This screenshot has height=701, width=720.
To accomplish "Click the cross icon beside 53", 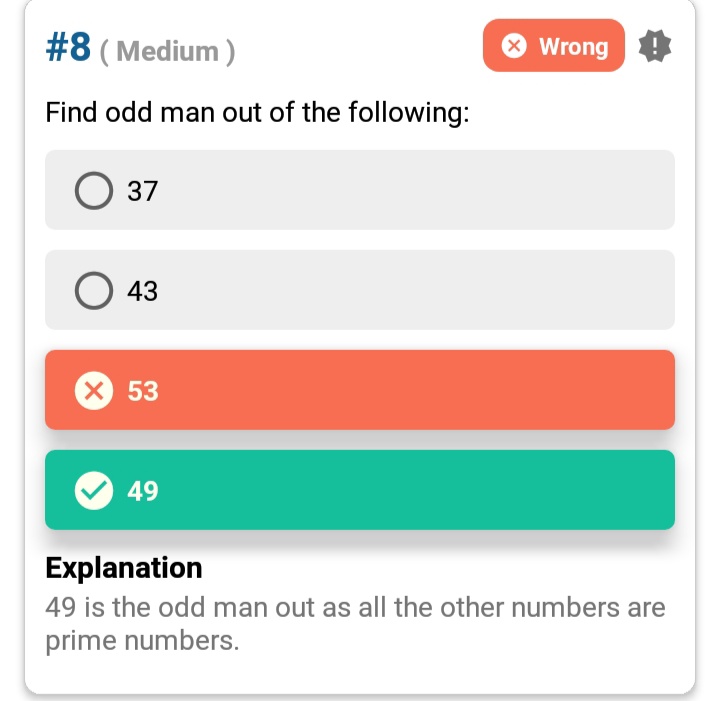I will tap(93, 391).
